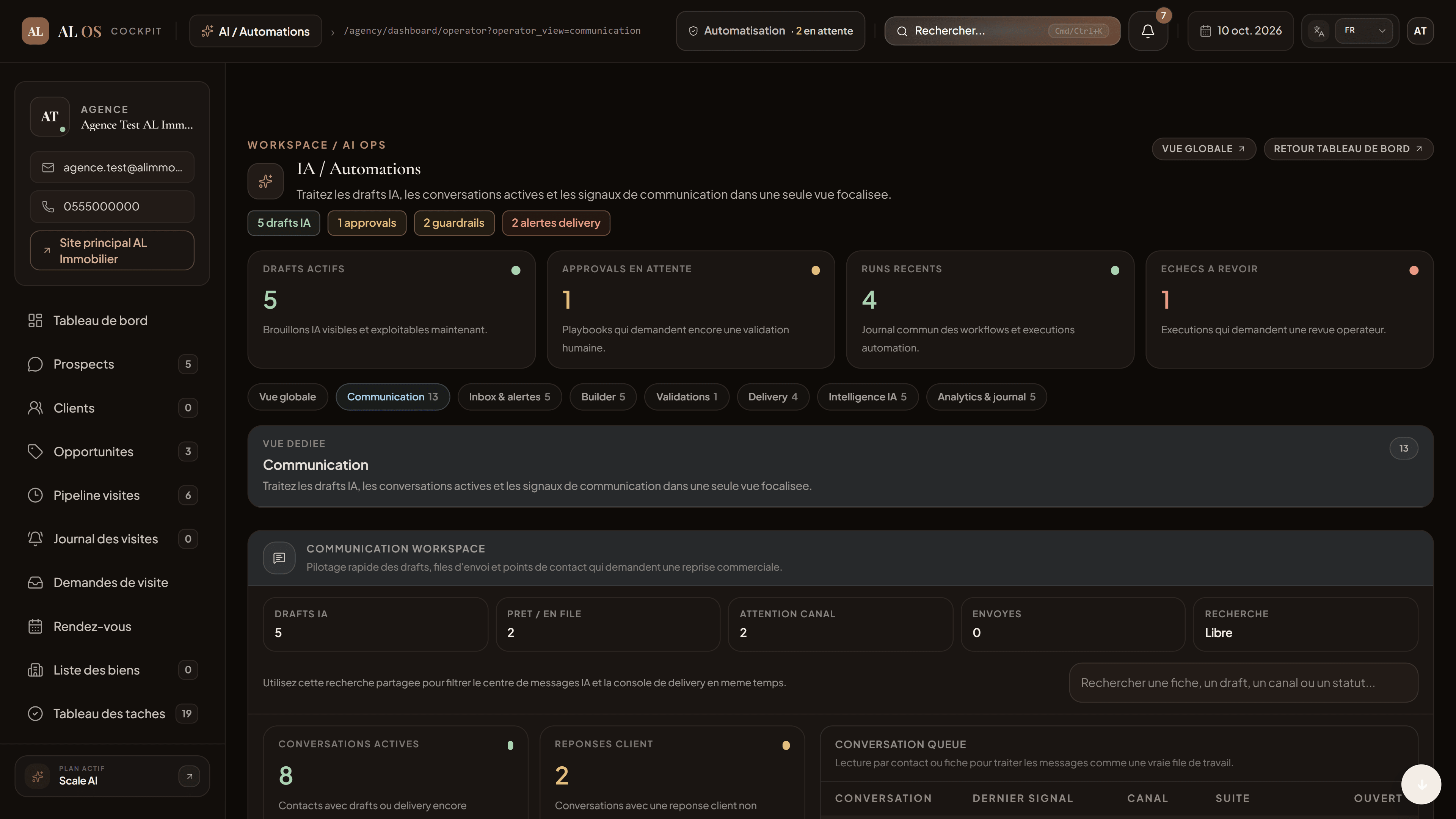Open Site principal AL Immobilier link
This screenshot has width=1456, height=819.
pos(112,250)
